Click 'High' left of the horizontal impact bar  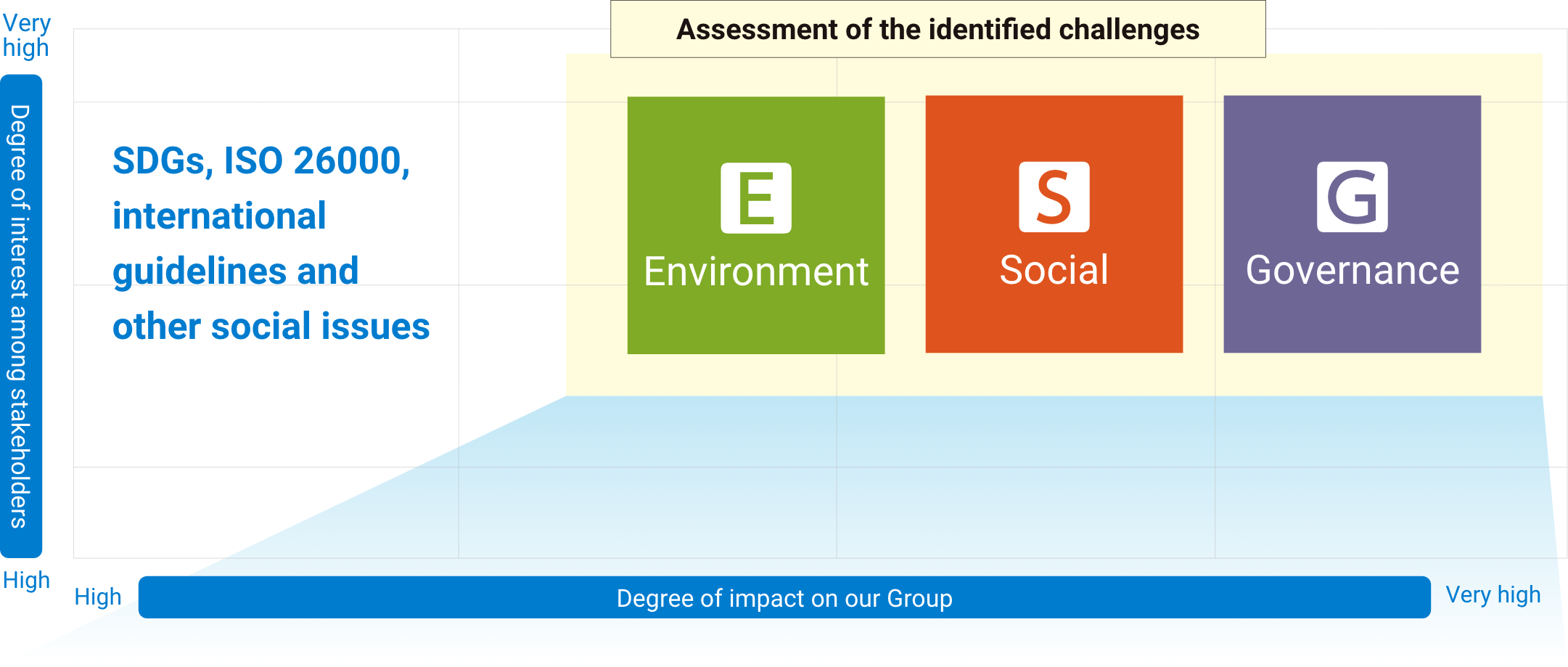[98, 597]
